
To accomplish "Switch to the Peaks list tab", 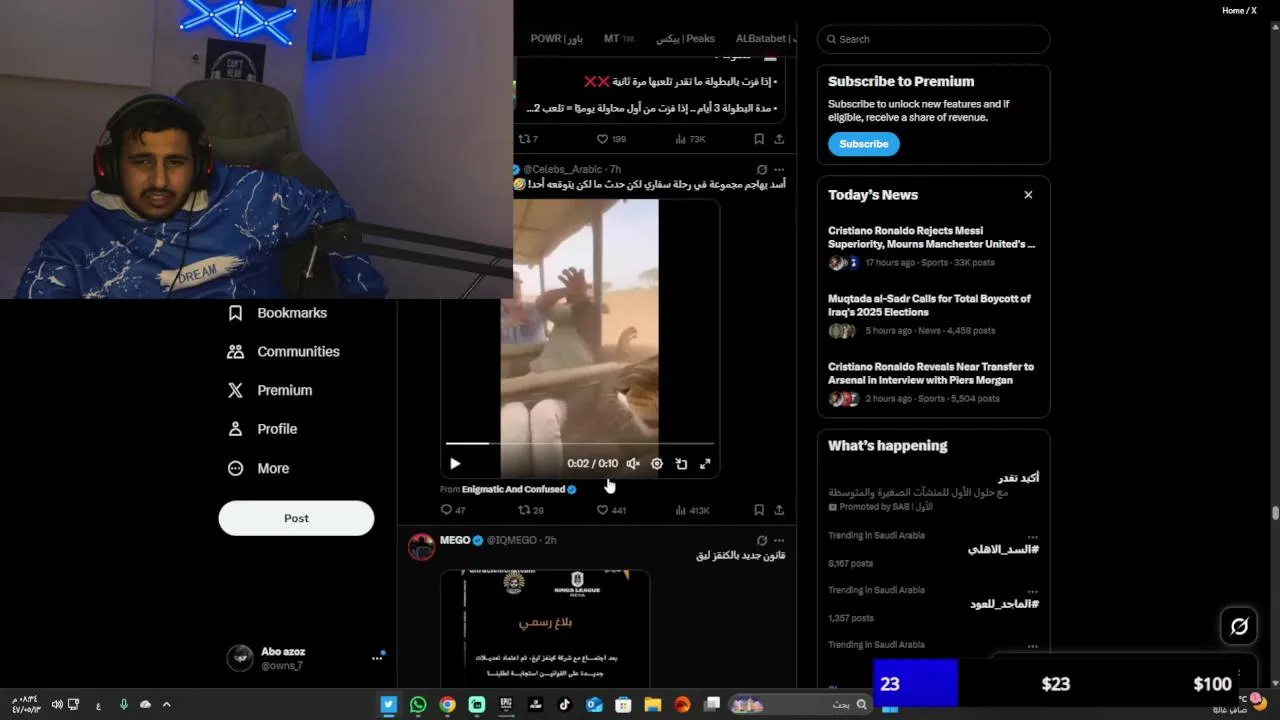I will pyautogui.click(x=685, y=39).
